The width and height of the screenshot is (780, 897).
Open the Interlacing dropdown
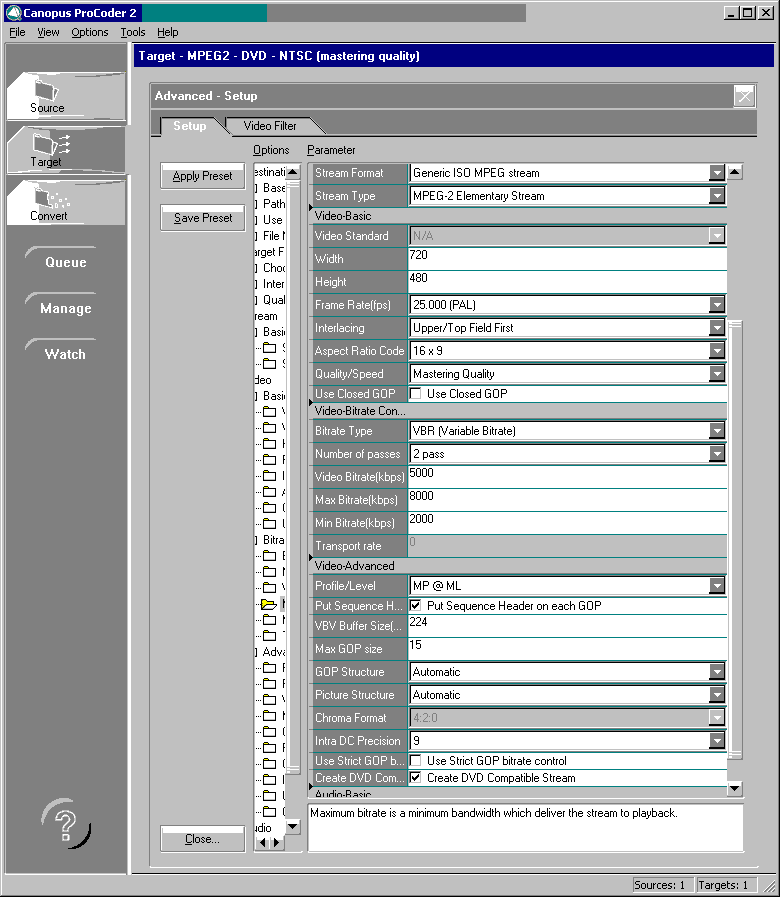716,327
